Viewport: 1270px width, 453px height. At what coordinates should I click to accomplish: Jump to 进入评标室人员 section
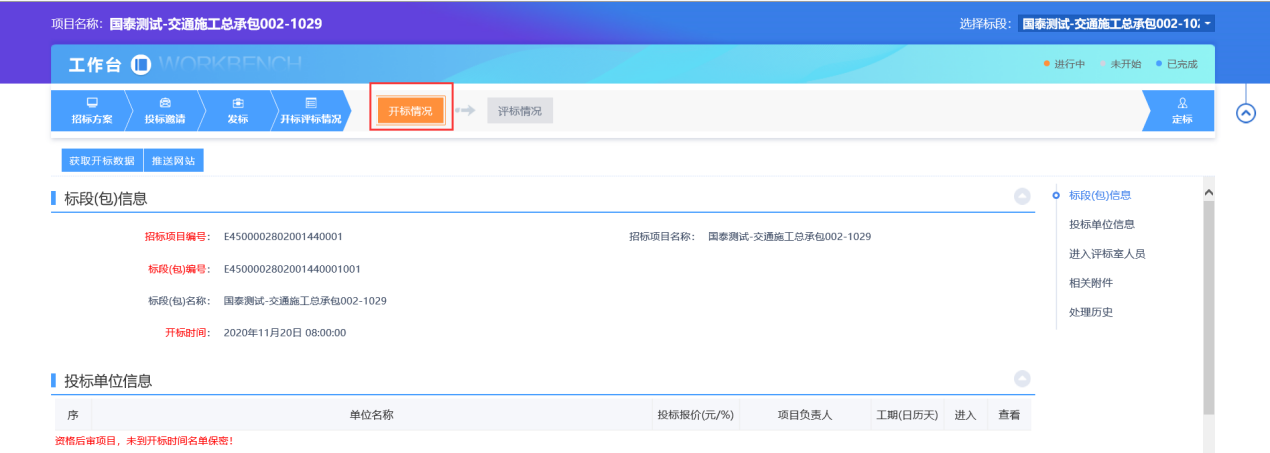tap(1106, 254)
